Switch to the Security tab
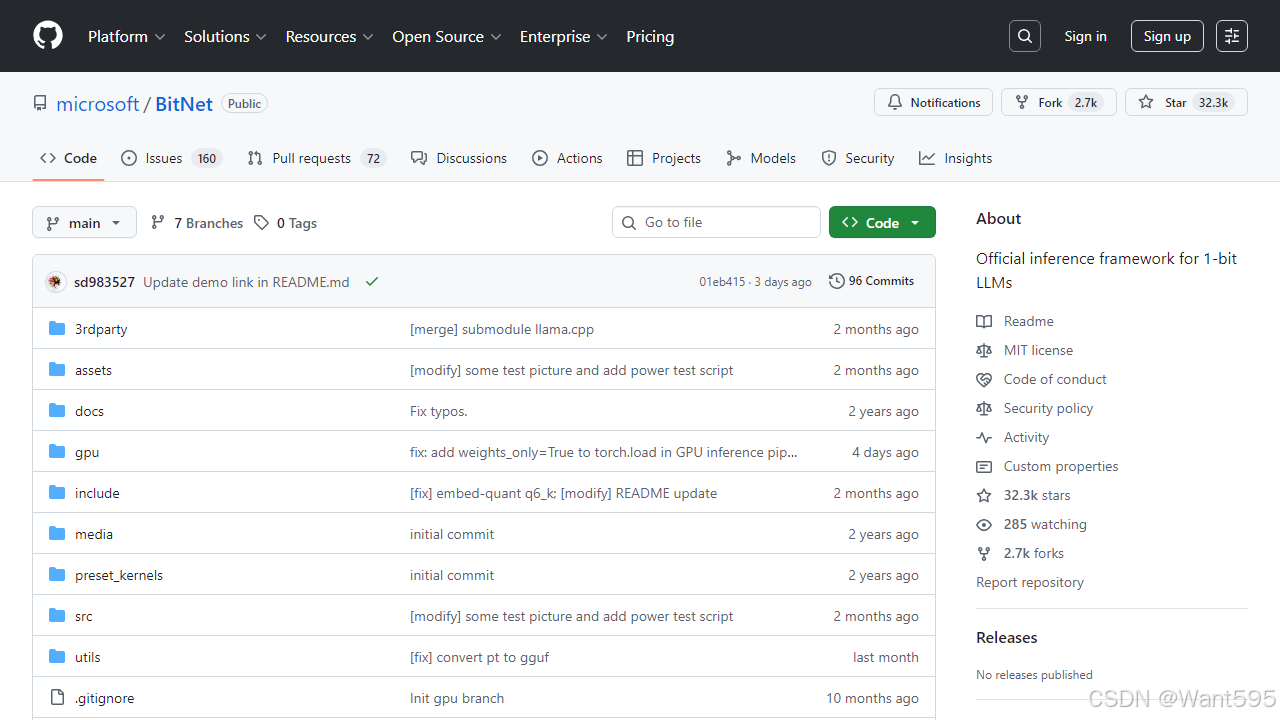Screen dimensions: 1280x720 (858, 158)
